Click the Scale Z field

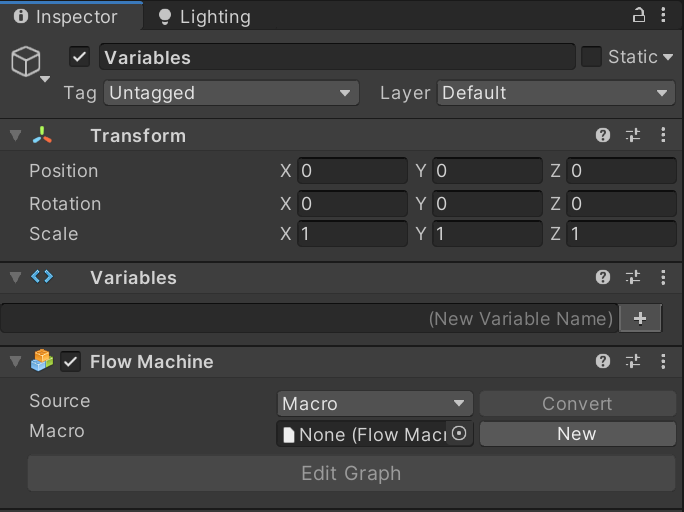pyautogui.click(x=622, y=234)
